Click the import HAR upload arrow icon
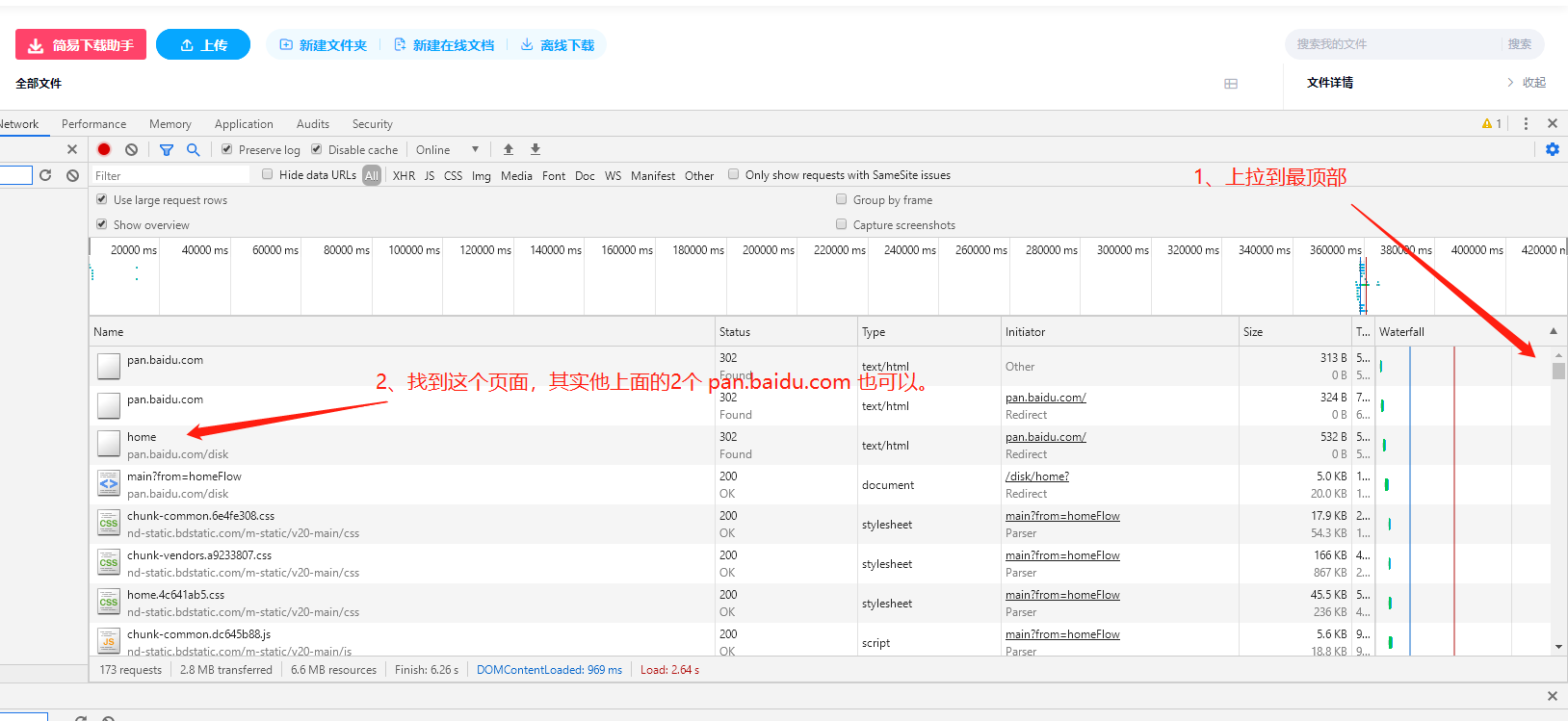The height and width of the screenshot is (721, 1568). point(509,149)
